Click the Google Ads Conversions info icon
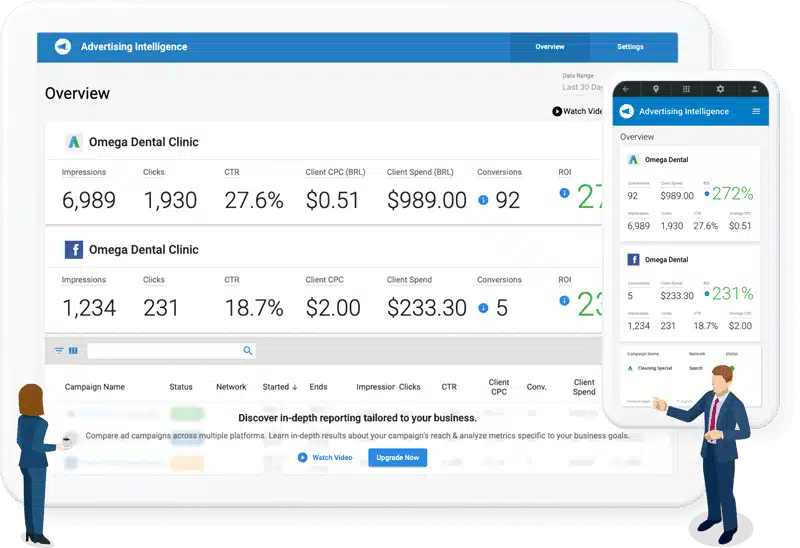Screen dimensions: 800x548 483,200
